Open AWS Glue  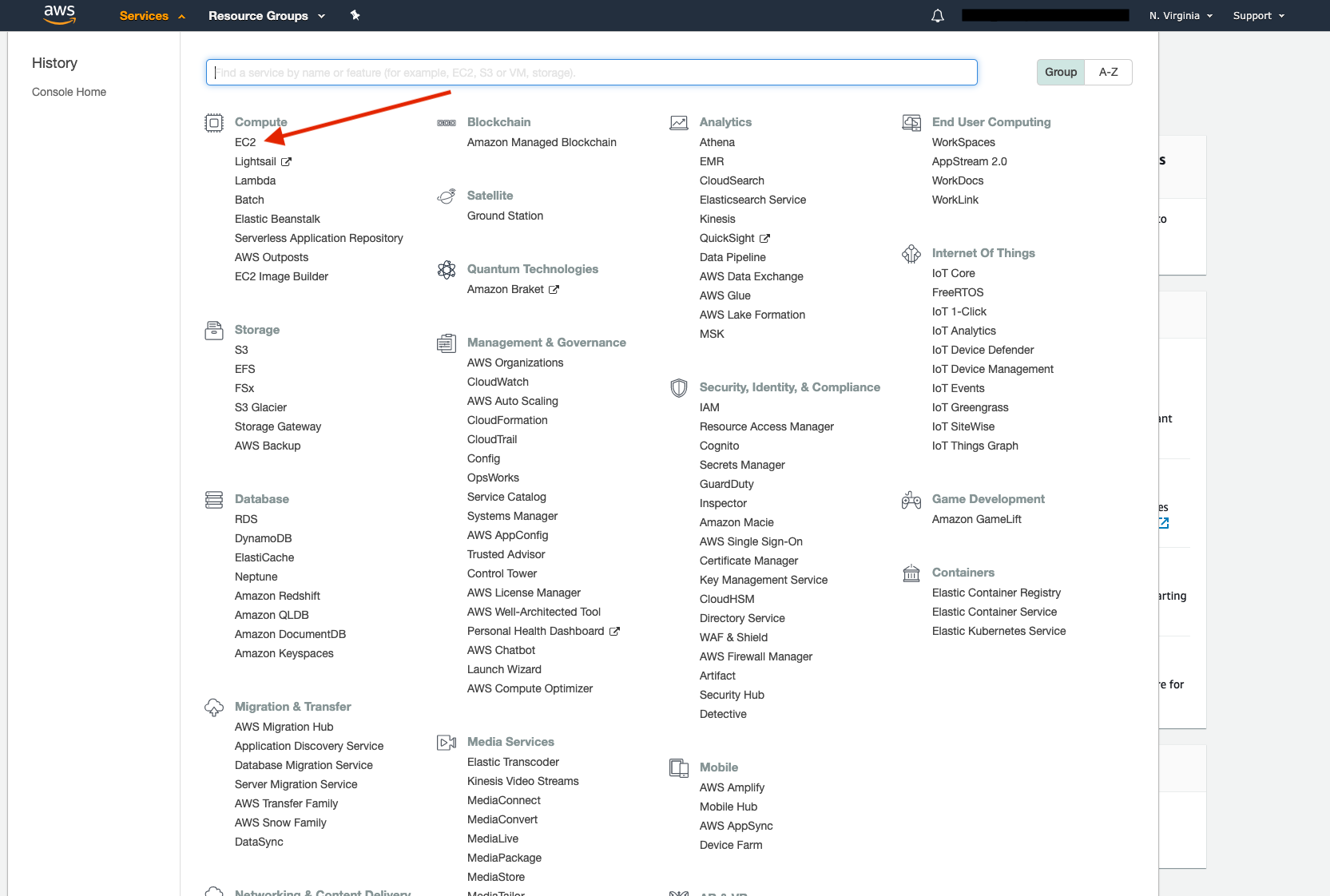coord(725,295)
